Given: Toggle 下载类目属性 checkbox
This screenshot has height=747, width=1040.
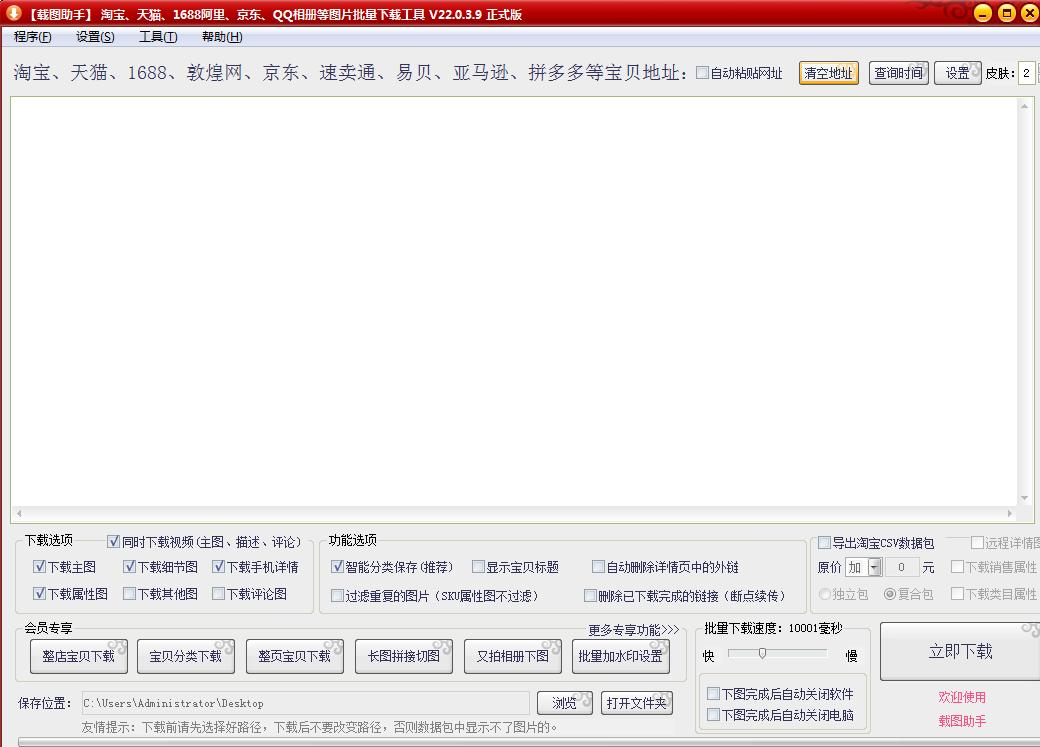Looking at the screenshot, I should click(x=957, y=593).
